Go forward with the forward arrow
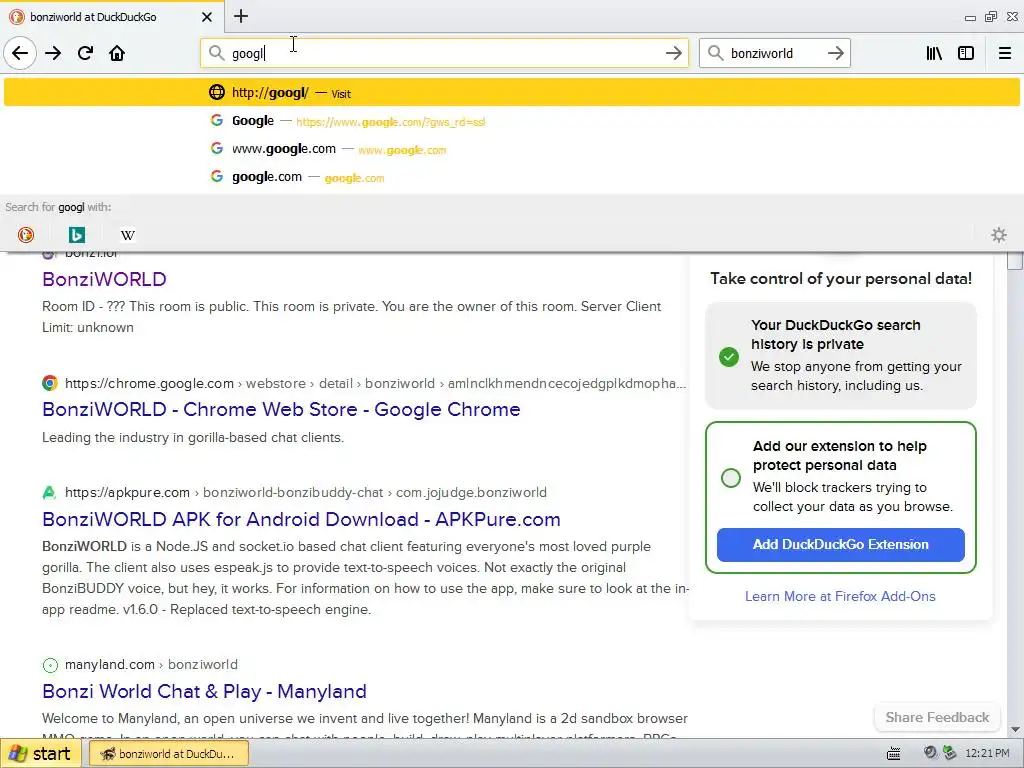This screenshot has width=1024, height=768. coord(53,53)
